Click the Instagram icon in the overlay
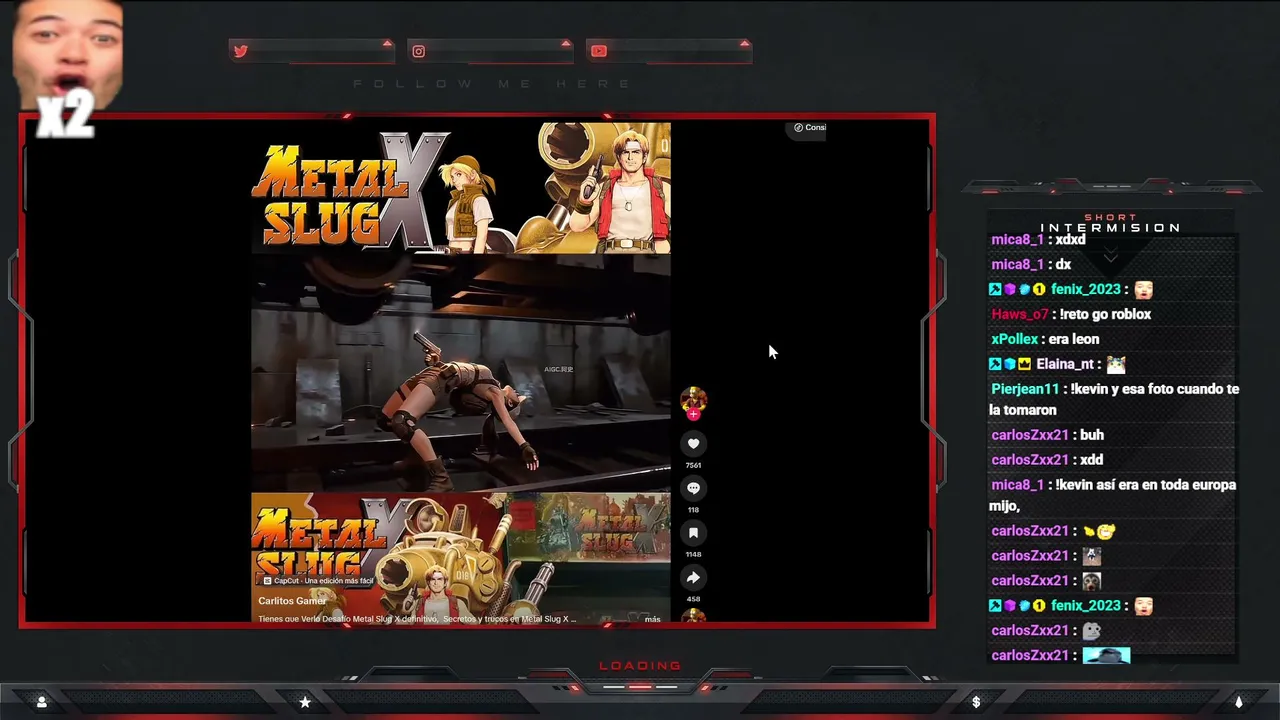This screenshot has width=1280, height=720. 419,51
